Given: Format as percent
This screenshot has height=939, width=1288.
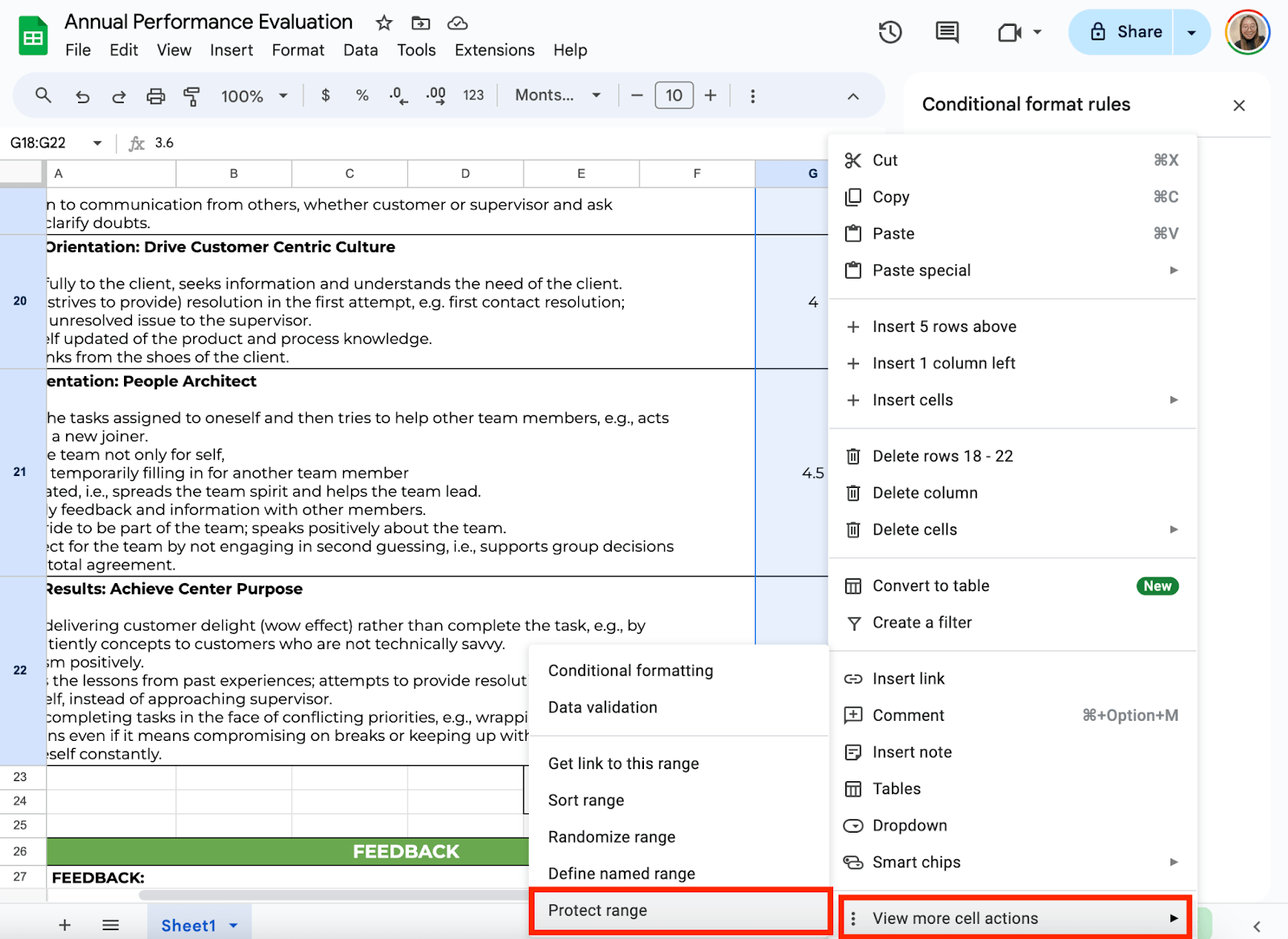Looking at the screenshot, I should tap(362, 95).
